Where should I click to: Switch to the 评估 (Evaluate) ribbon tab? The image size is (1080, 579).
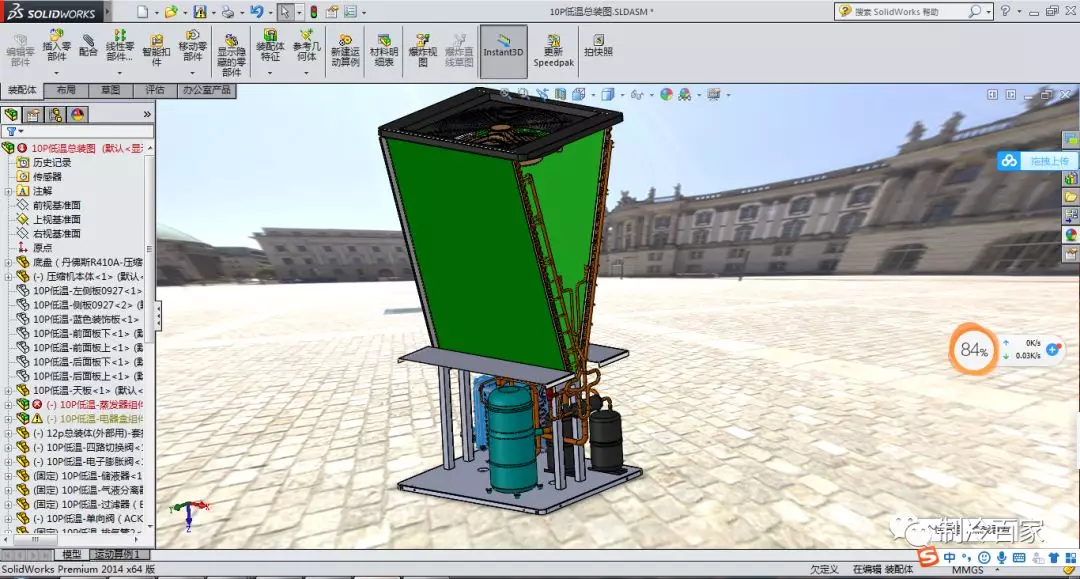coord(154,90)
